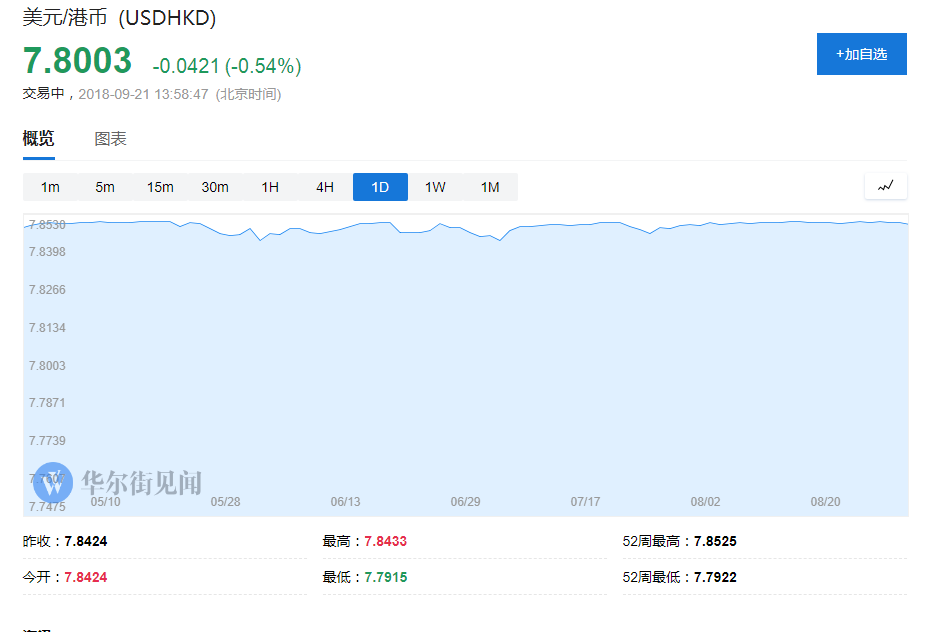Click the 7.8003 current price
The width and height of the screenshot is (926, 632).
(x=78, y=61)
